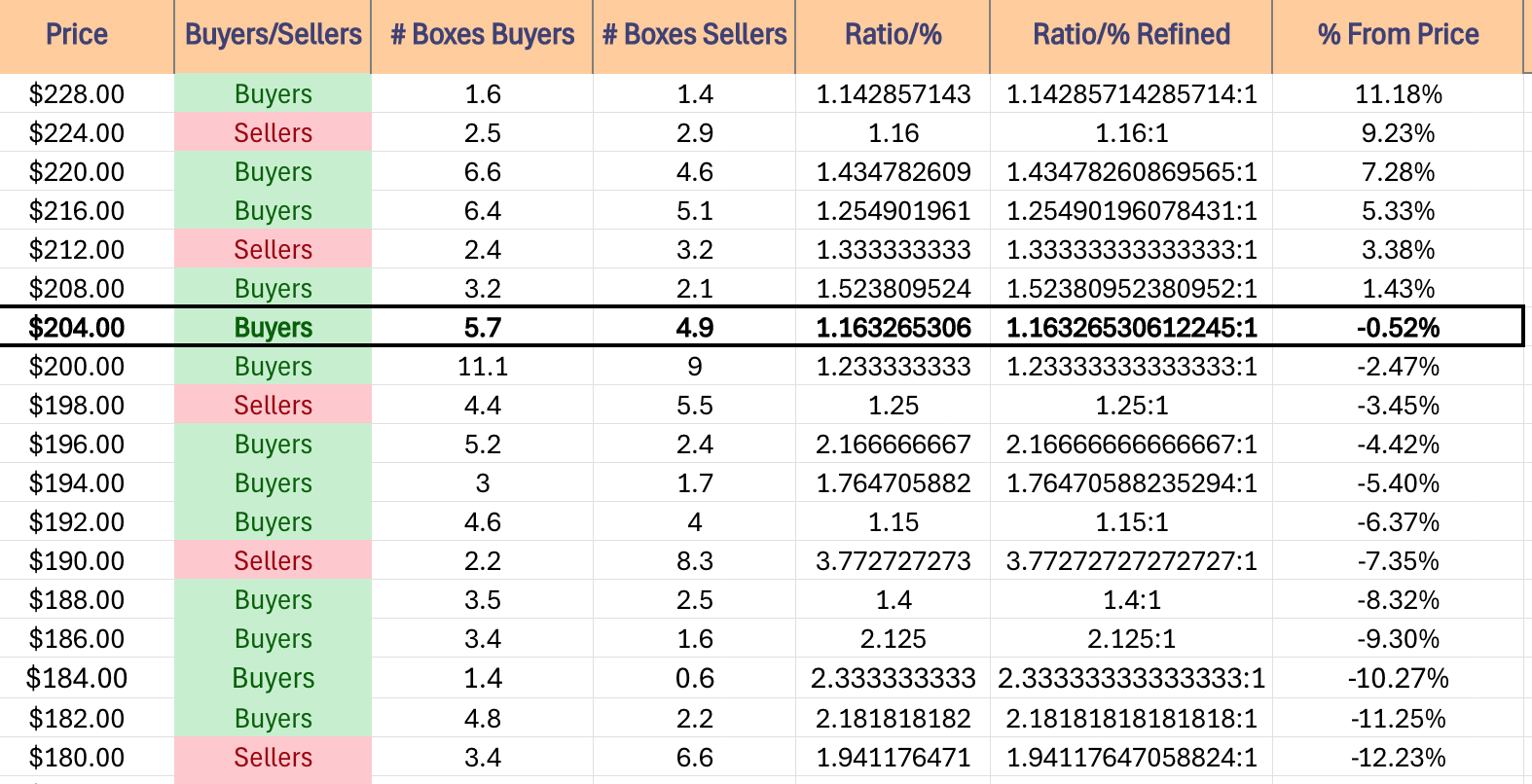The width and height of the screenshot is (1532, 784).
Task: Click the 8.3 sellers boxes cell
Action: (x=694, y=561)
